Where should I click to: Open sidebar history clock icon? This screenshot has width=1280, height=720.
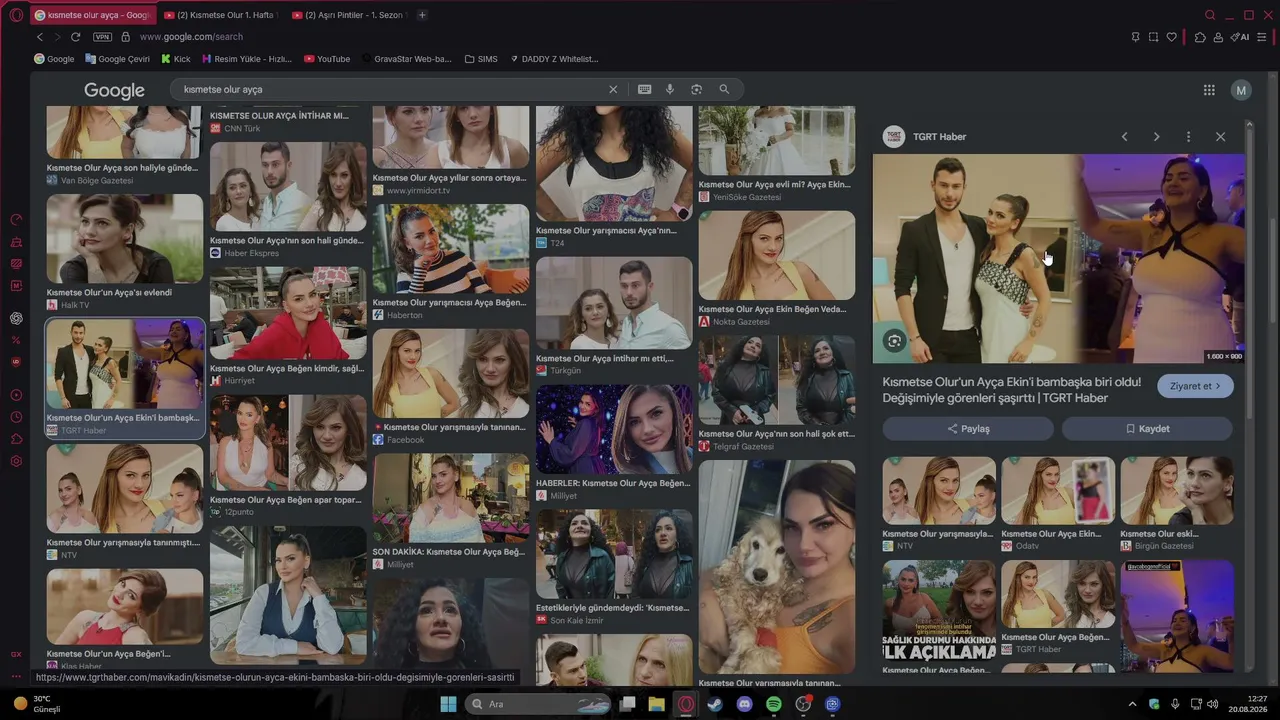(x=16, y=417)
